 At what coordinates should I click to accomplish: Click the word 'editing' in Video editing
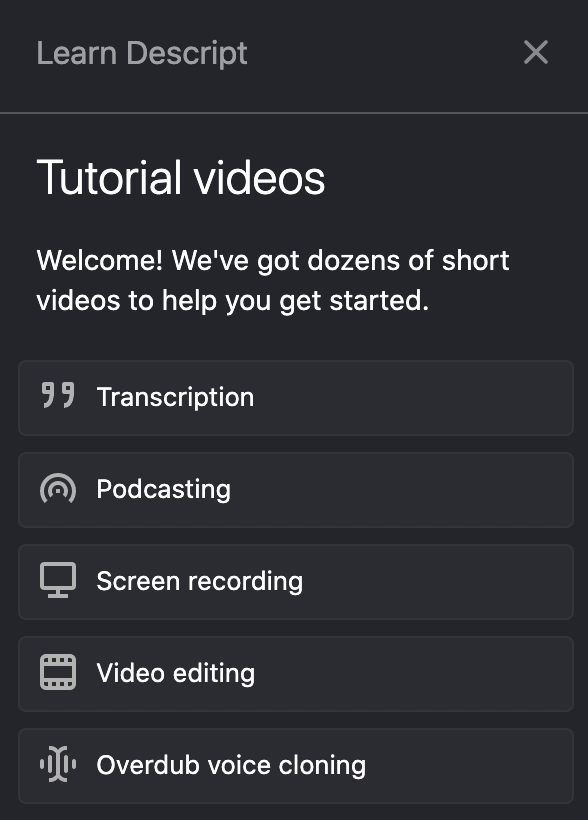tap(213, 673)
